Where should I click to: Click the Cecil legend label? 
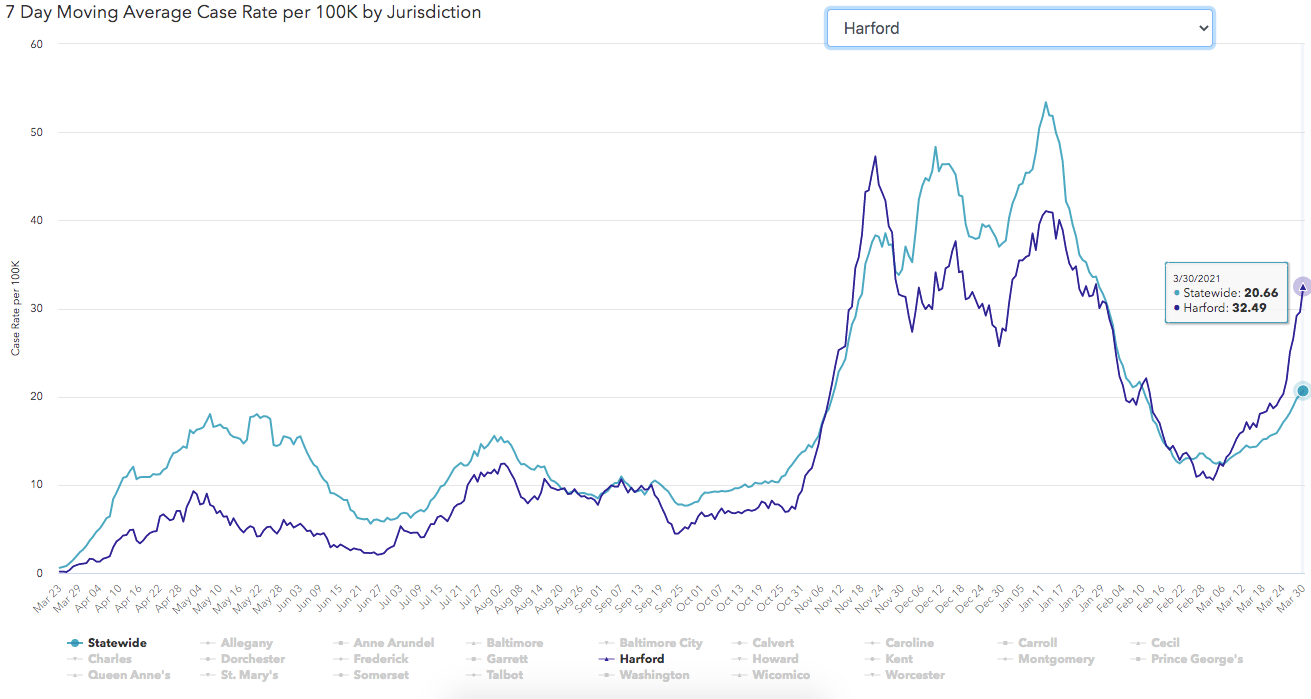[x=1166, y=643]
